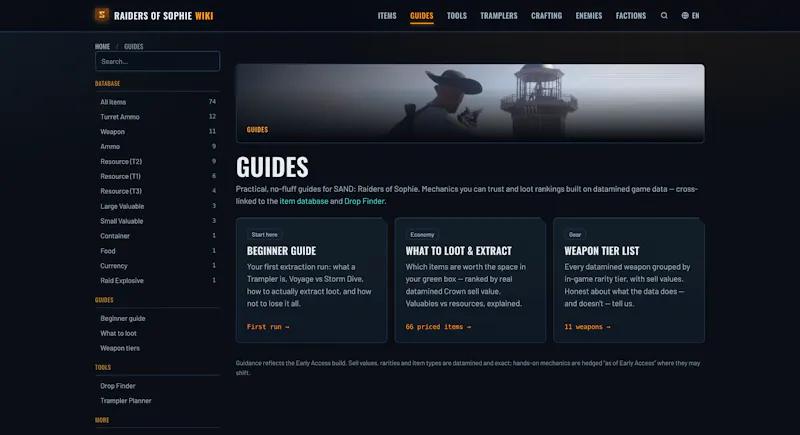This screenshot has width=800, height=435.
Task: Go to the Tramplers nav item
Action: [x=498, y=16]
